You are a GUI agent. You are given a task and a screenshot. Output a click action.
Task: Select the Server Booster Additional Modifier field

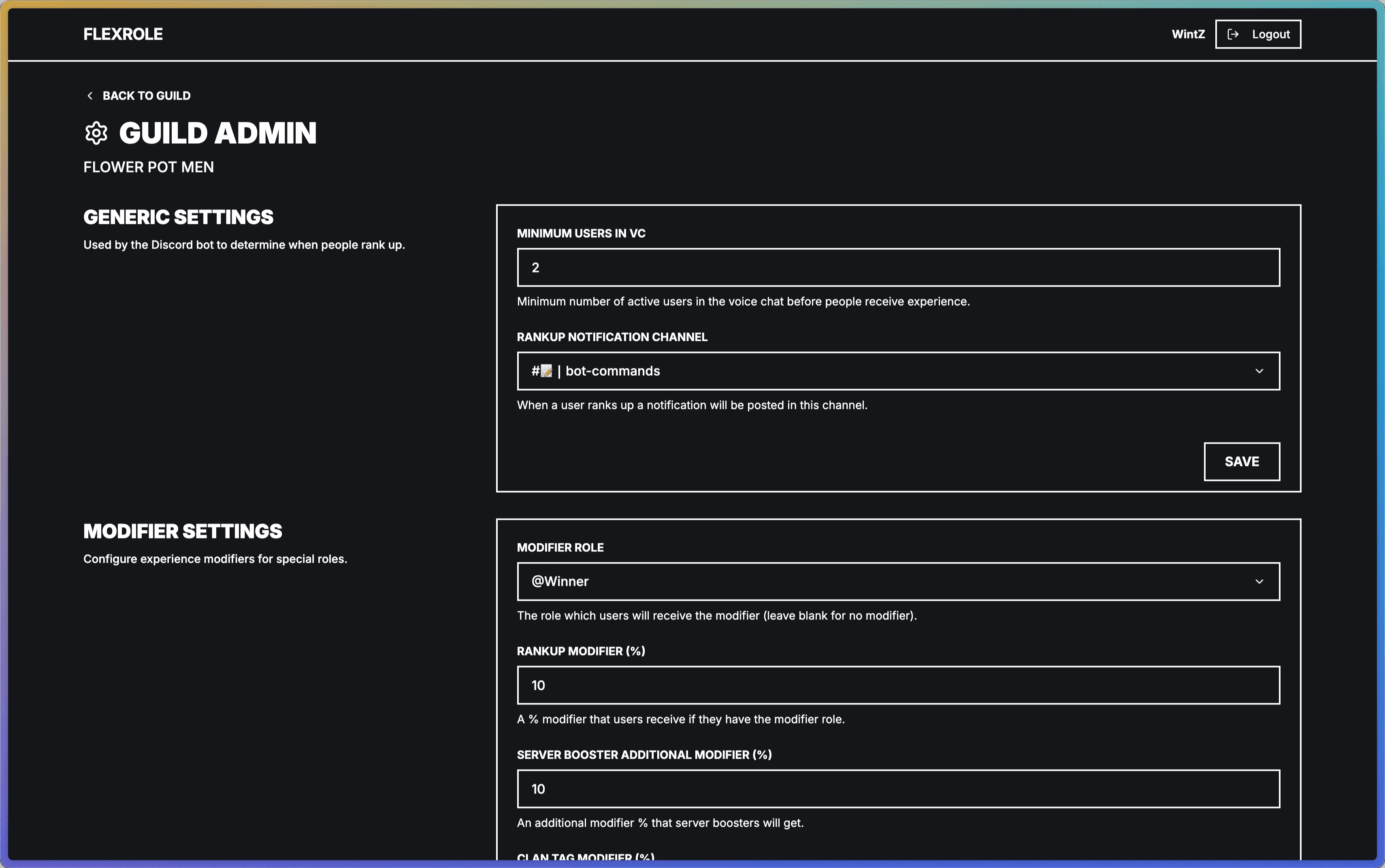(897, 788)
